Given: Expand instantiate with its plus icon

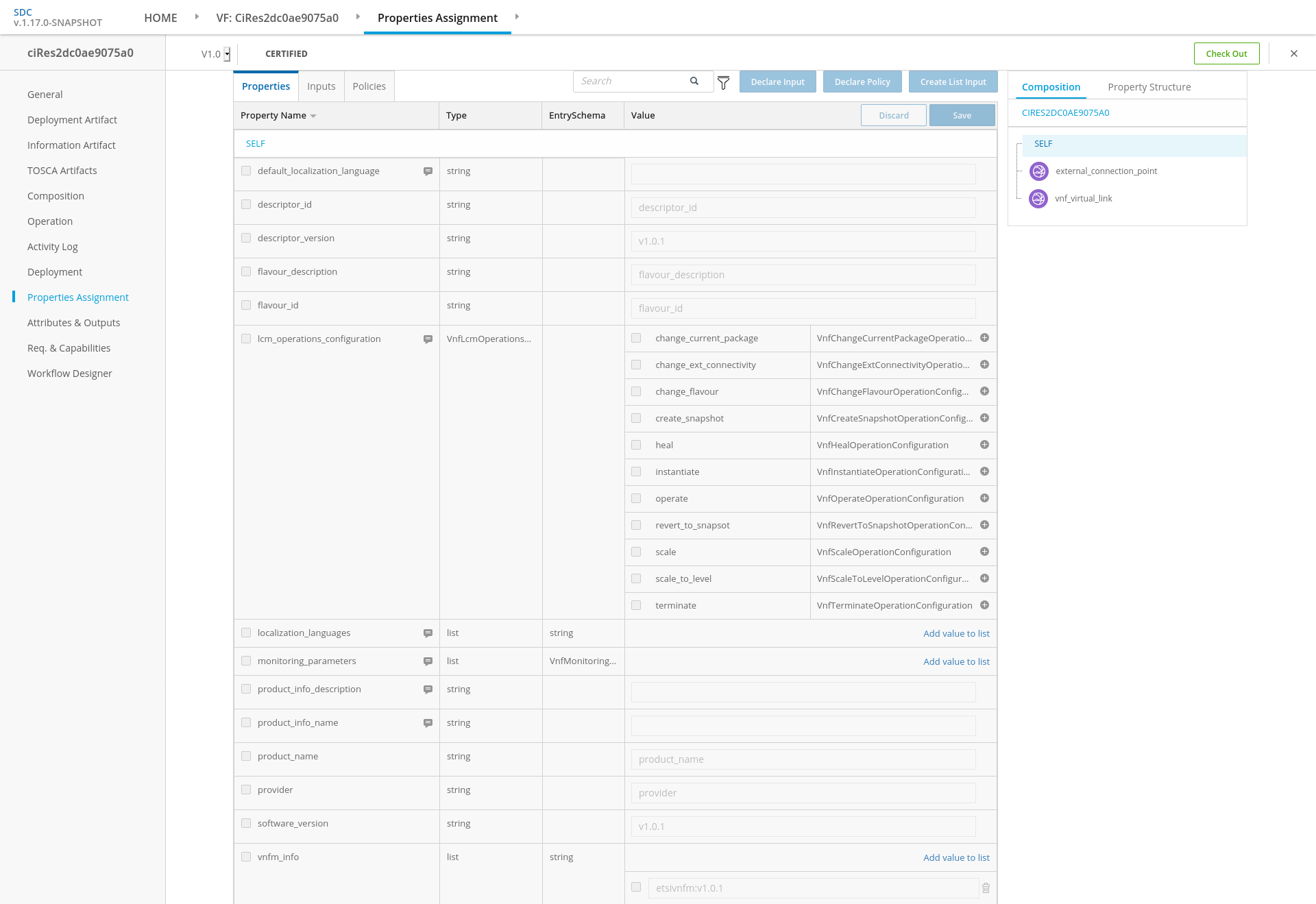Looking at the screenshot, I should pyautogui.click(x=984, y=472).
